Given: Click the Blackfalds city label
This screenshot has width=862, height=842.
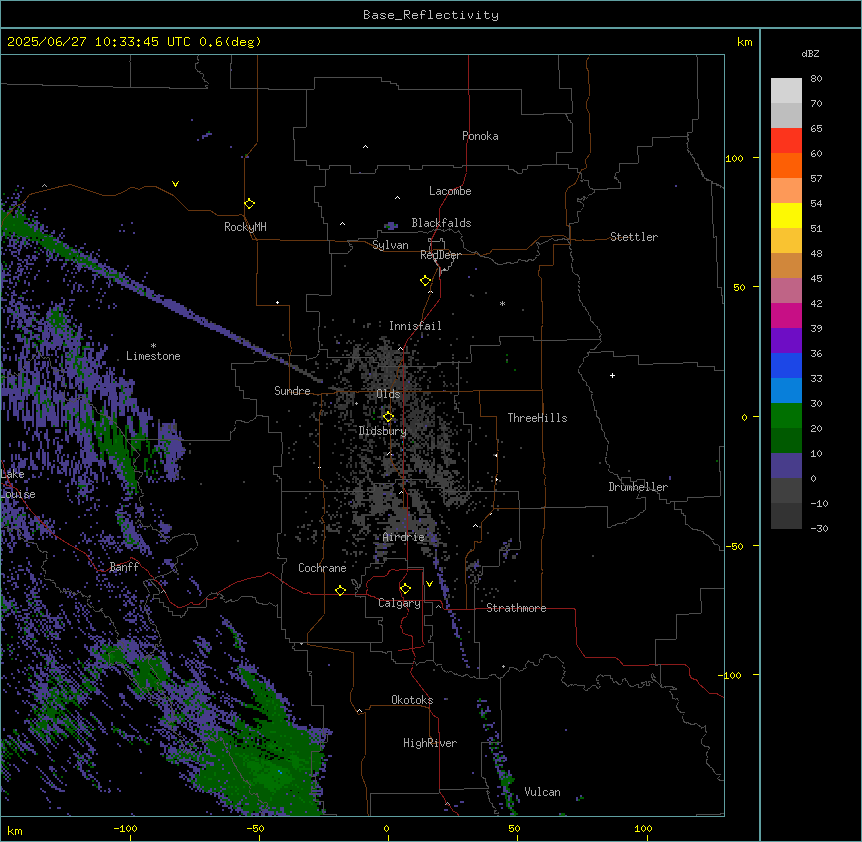Looking at the screenshot, I should tap(441, 223).
